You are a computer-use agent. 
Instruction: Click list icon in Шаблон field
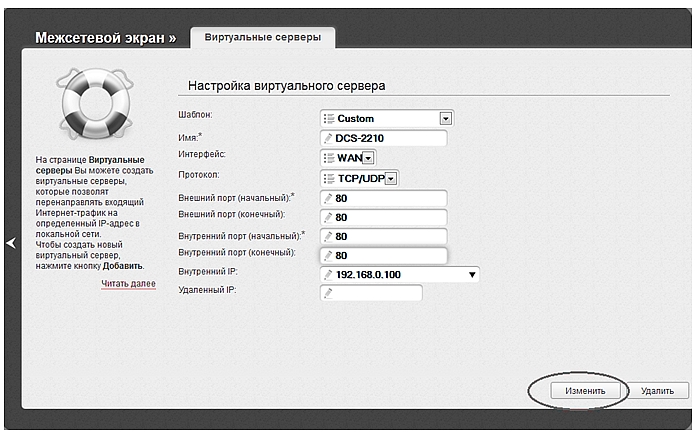click(328, 119)
